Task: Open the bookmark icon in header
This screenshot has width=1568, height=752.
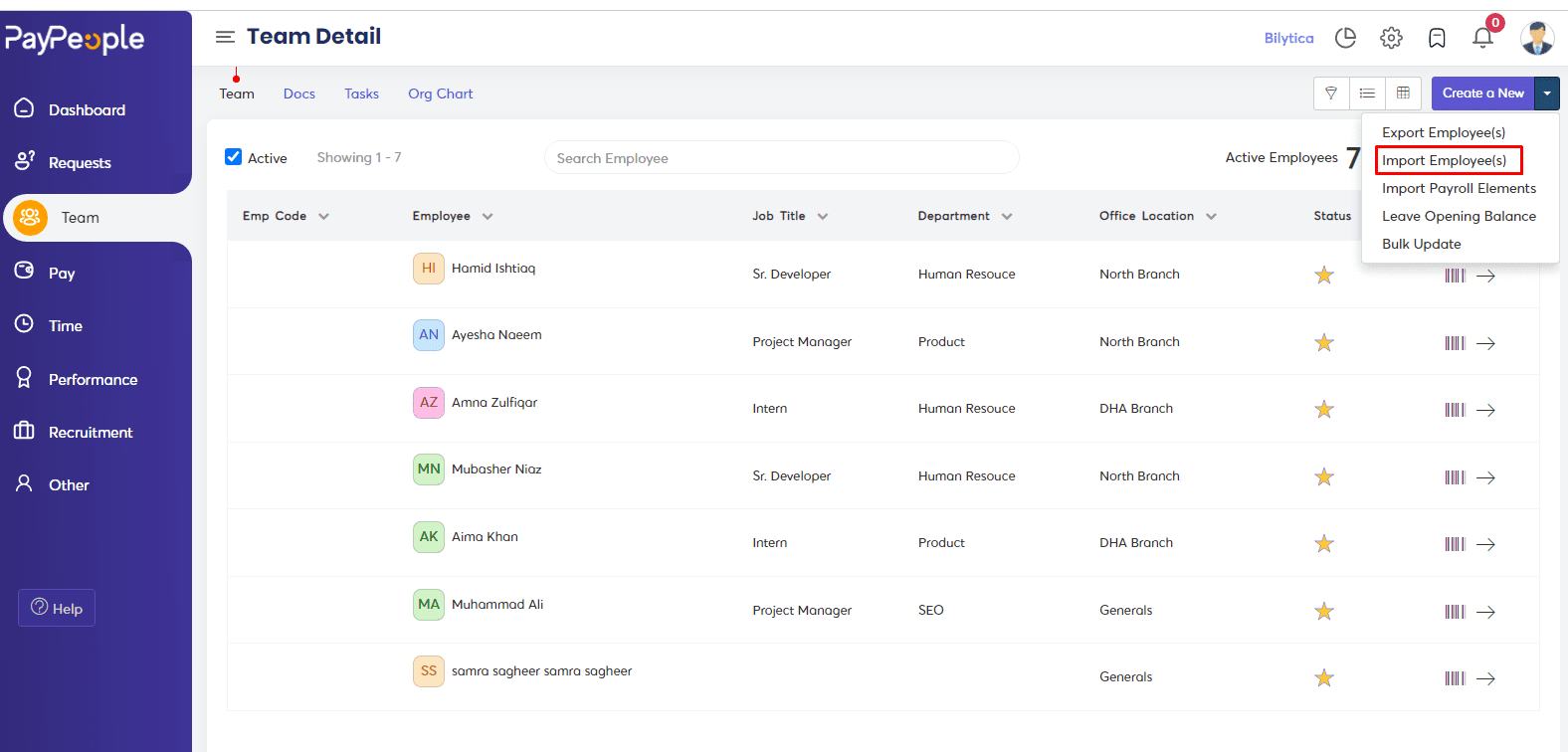Action: point(1437,38)
